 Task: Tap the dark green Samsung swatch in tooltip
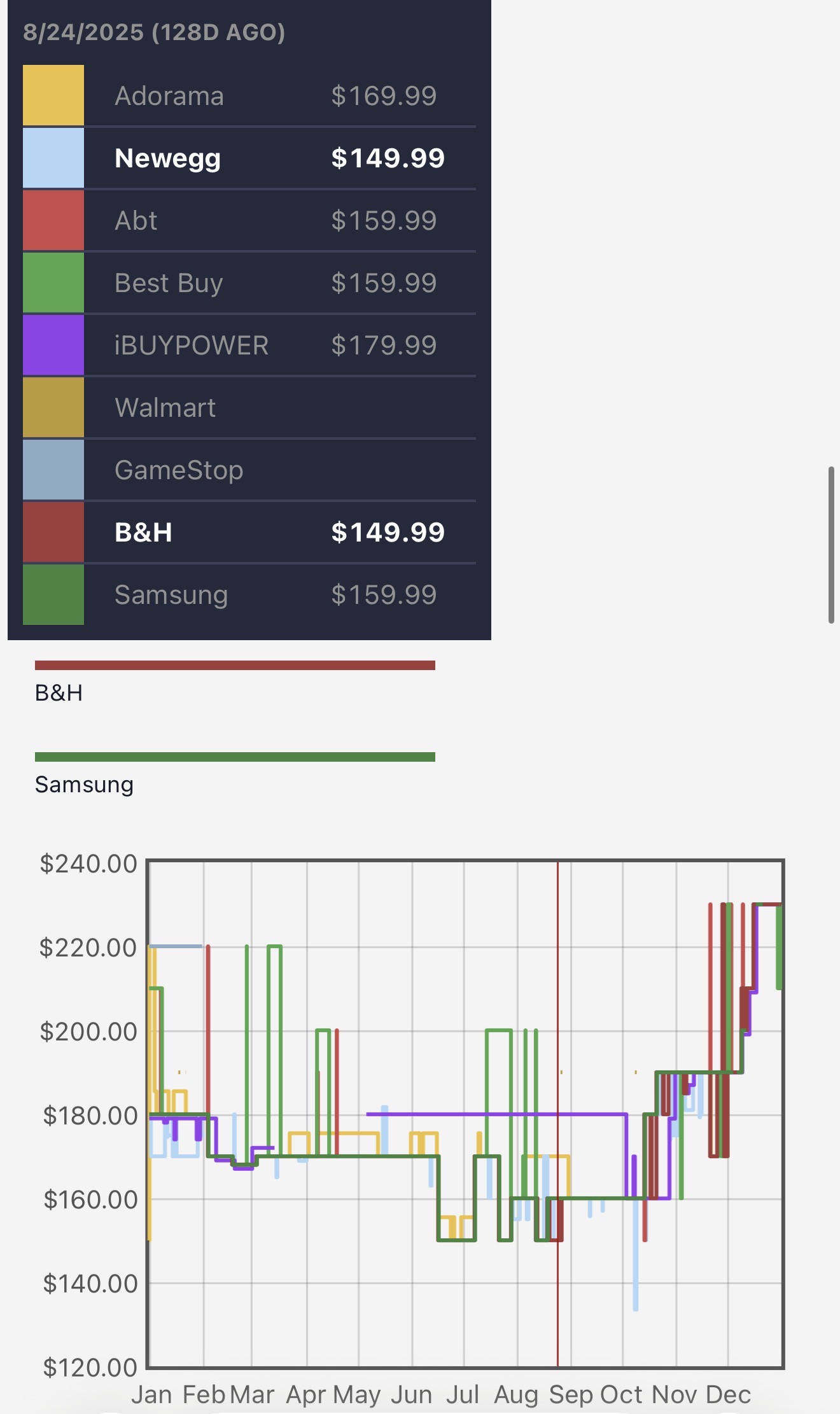tap(53, 594)
